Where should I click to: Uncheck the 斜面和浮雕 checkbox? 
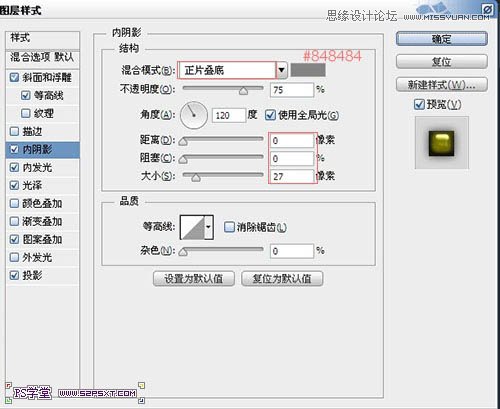[x=14, y=77]
